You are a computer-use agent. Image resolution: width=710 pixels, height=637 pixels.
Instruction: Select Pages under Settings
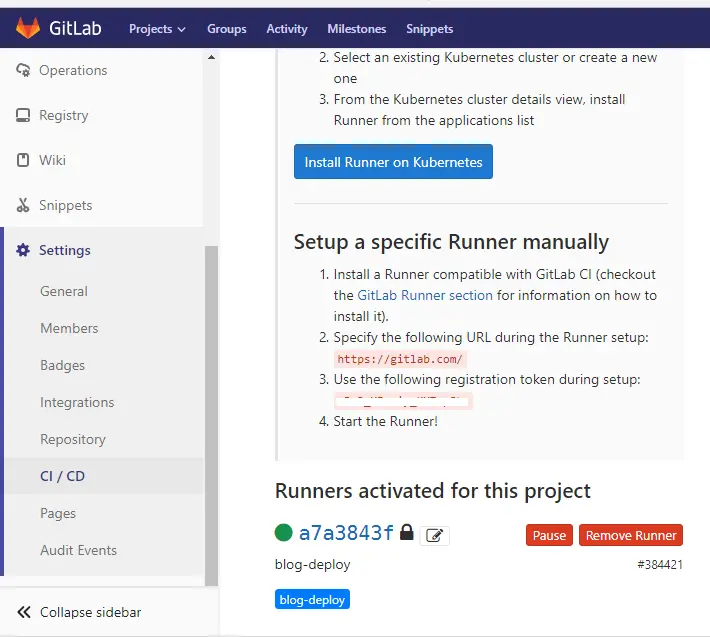point(58,513)
